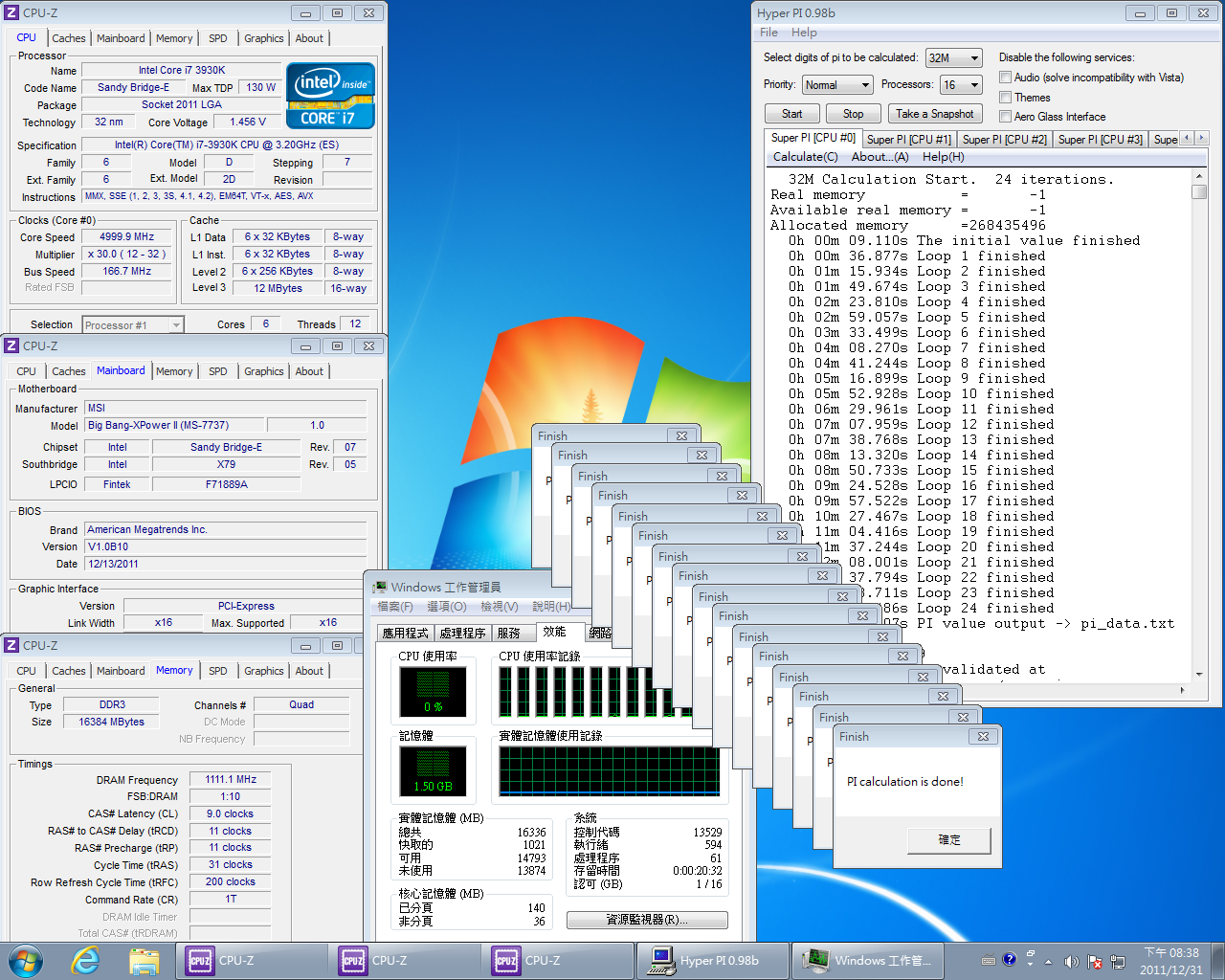This screenshot has width=1225, height=980.
Task: Select Super PI [CPU #3] tab
Action: (1100, 140)
